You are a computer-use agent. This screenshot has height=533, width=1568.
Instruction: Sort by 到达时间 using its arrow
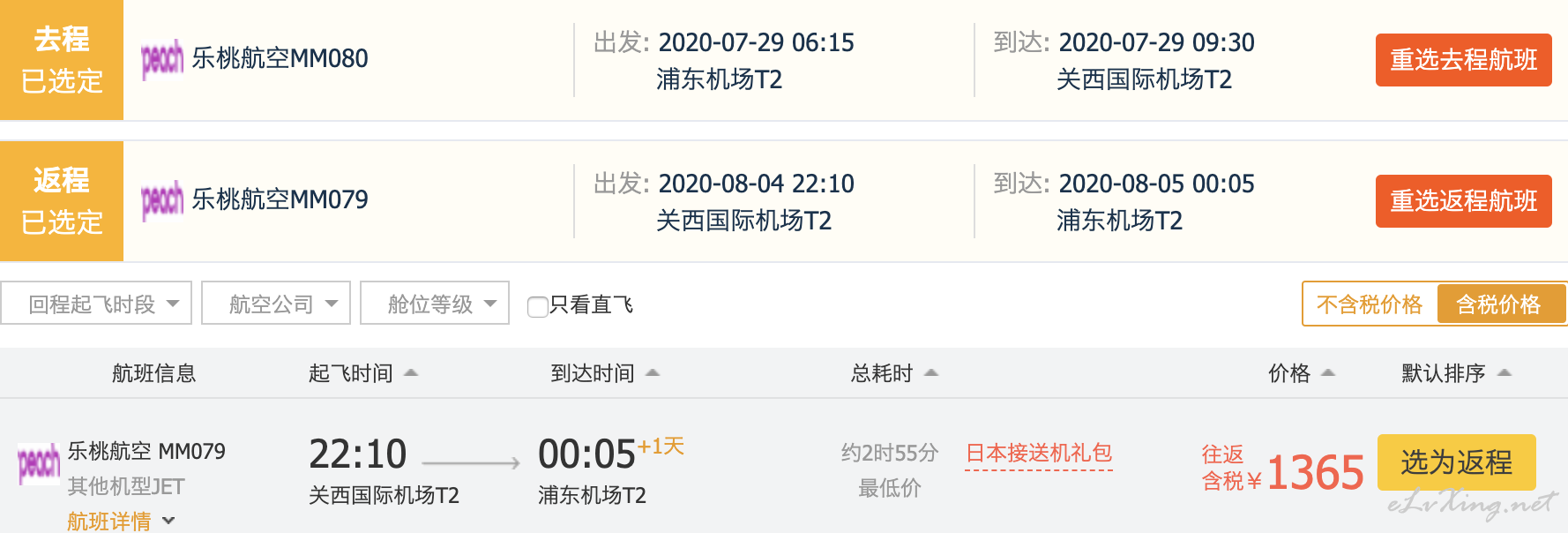click(653, 373)
